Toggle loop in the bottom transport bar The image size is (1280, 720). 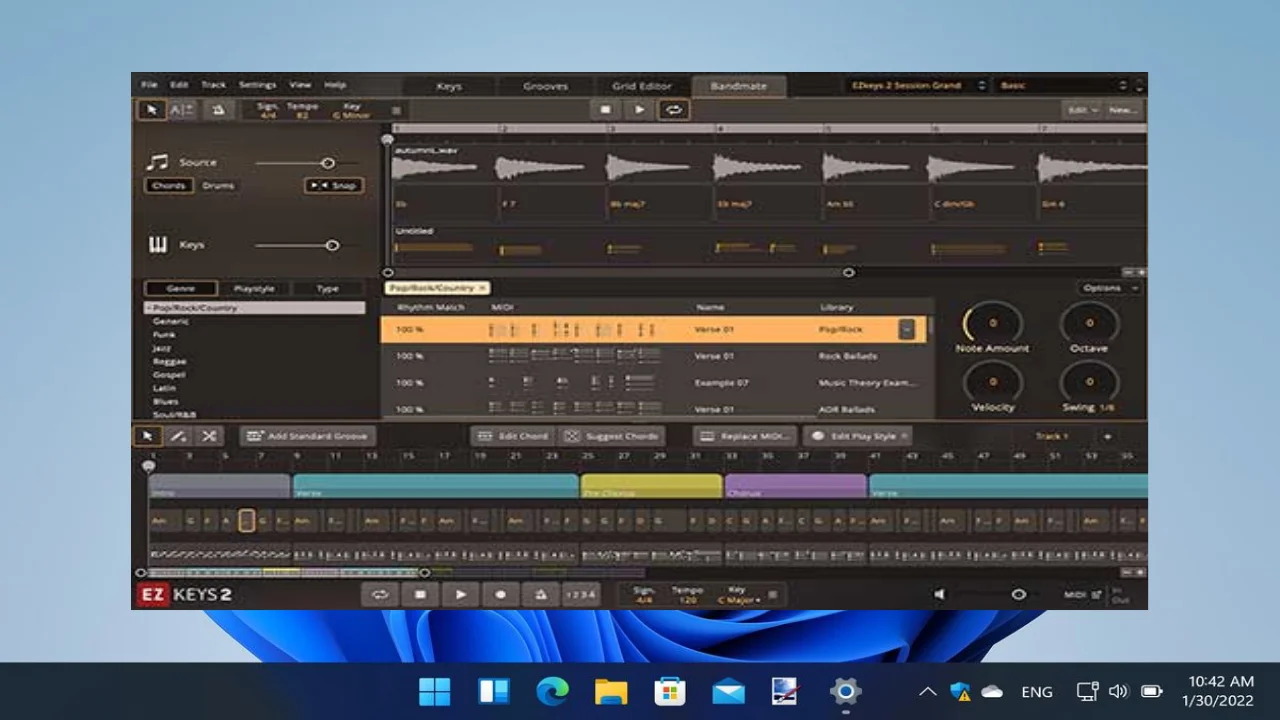point(380,594)
